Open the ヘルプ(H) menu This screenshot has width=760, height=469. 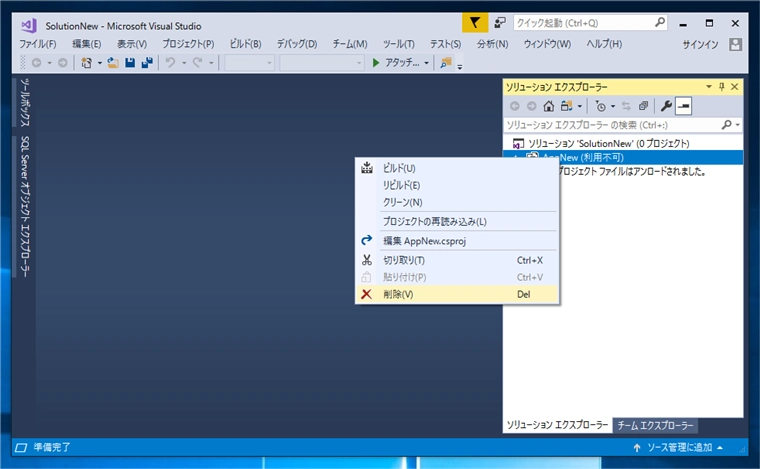tap(604, 44)
